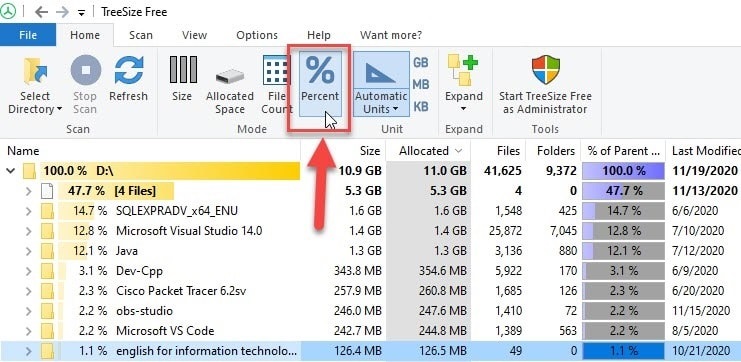Set display unit to MB
The image size is (741, 362).
(421, 85)
